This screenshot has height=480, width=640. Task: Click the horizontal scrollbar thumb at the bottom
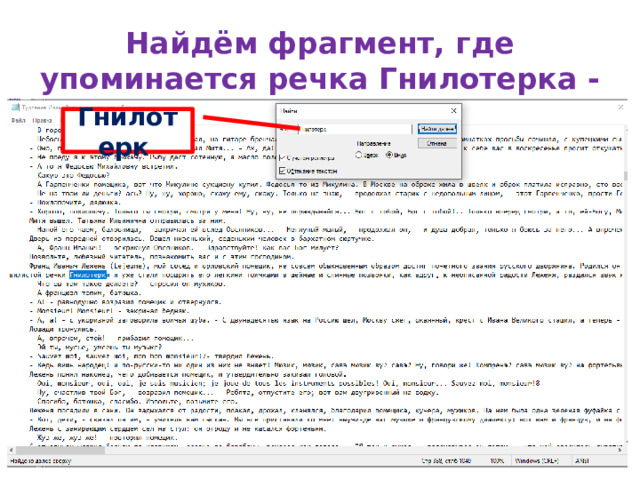[x=60, y=450]
